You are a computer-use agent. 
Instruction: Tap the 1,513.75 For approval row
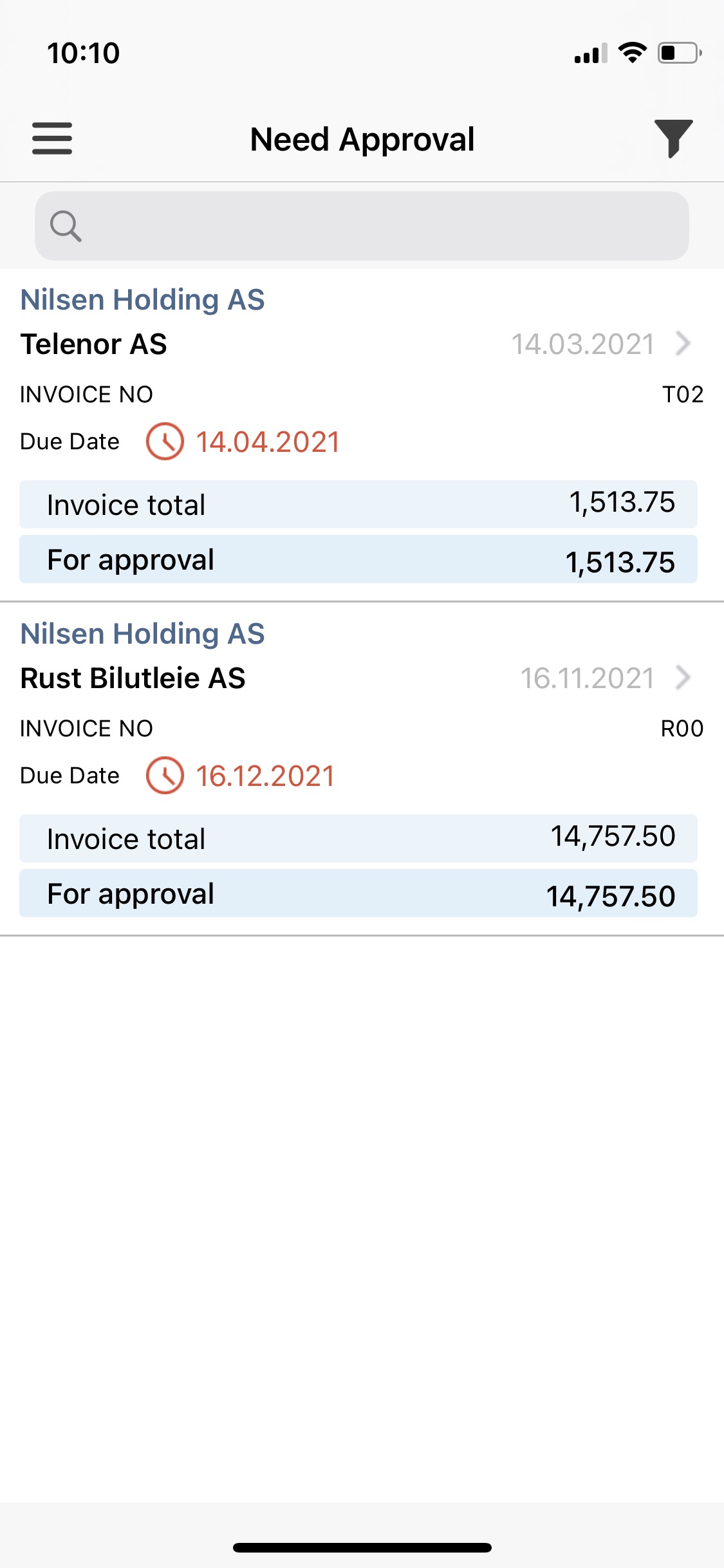point(358,559)
